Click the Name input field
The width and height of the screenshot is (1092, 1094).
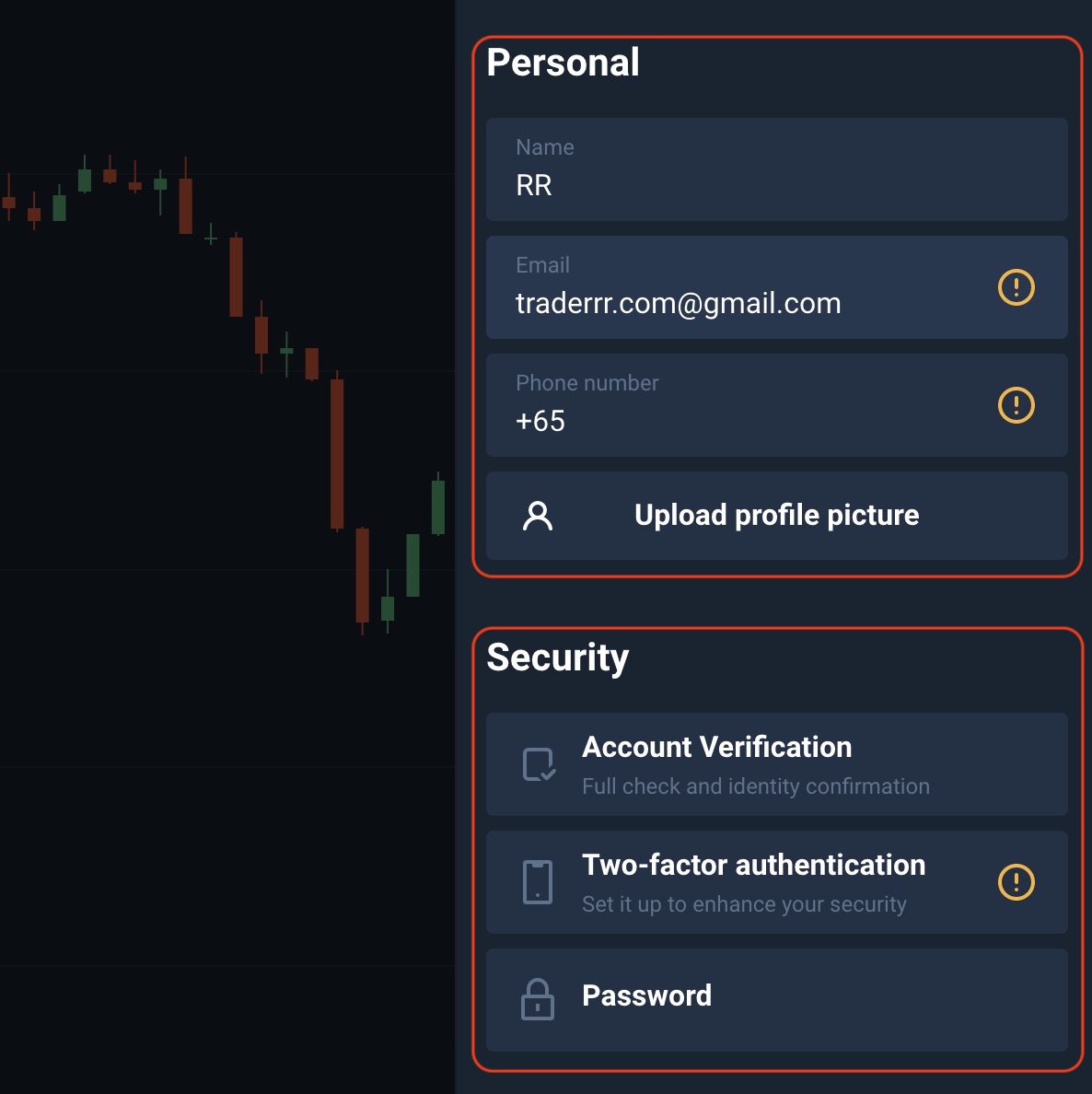tap(776, 169)
